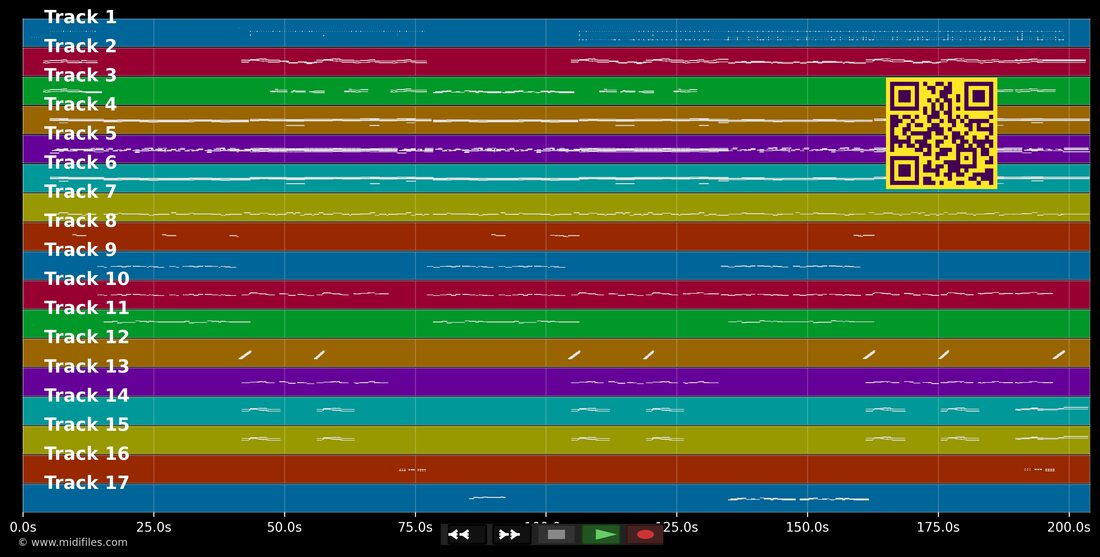The image size is (1100, 557).
Task: Select the Track 8 label
Action: 81,221
